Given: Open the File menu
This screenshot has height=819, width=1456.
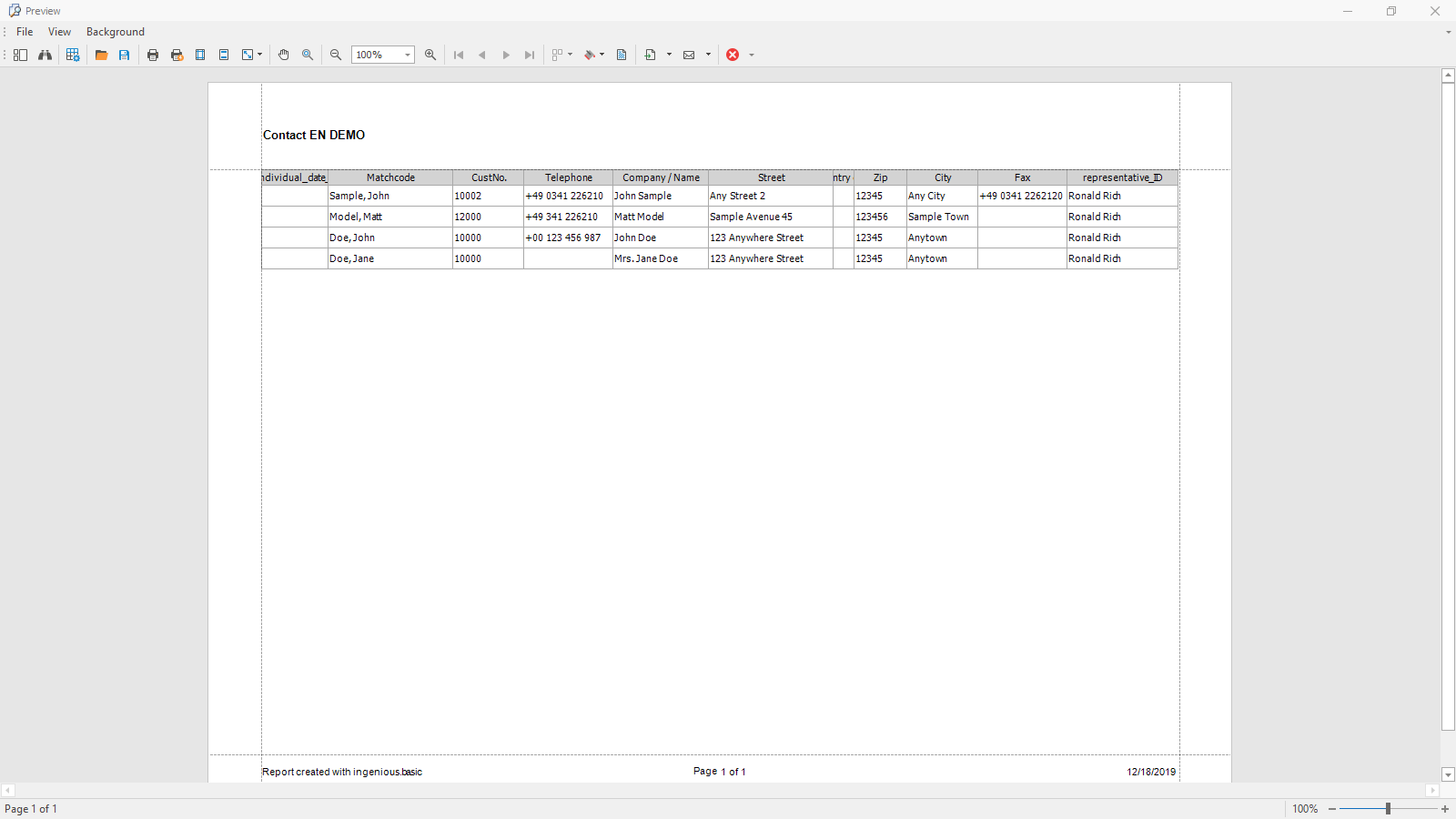Looking at the screenshot, I should 25,32.
